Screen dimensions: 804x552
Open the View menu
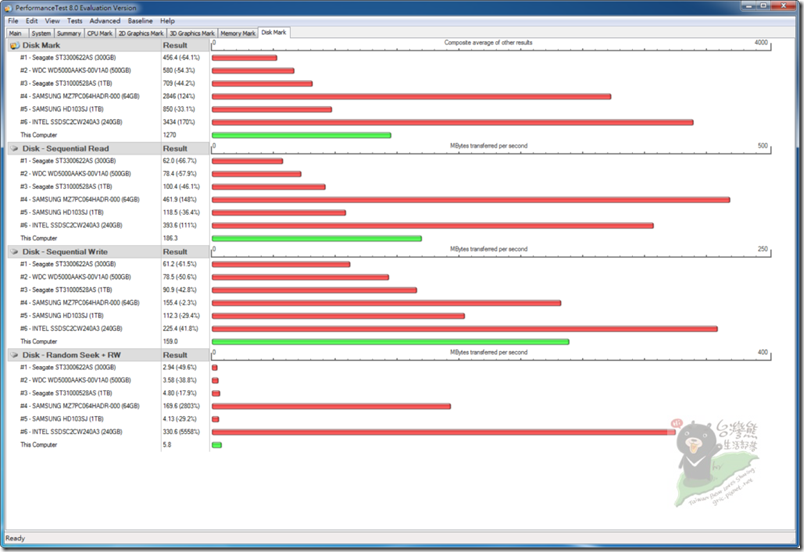pyautogui.click(x=52, y=21)
